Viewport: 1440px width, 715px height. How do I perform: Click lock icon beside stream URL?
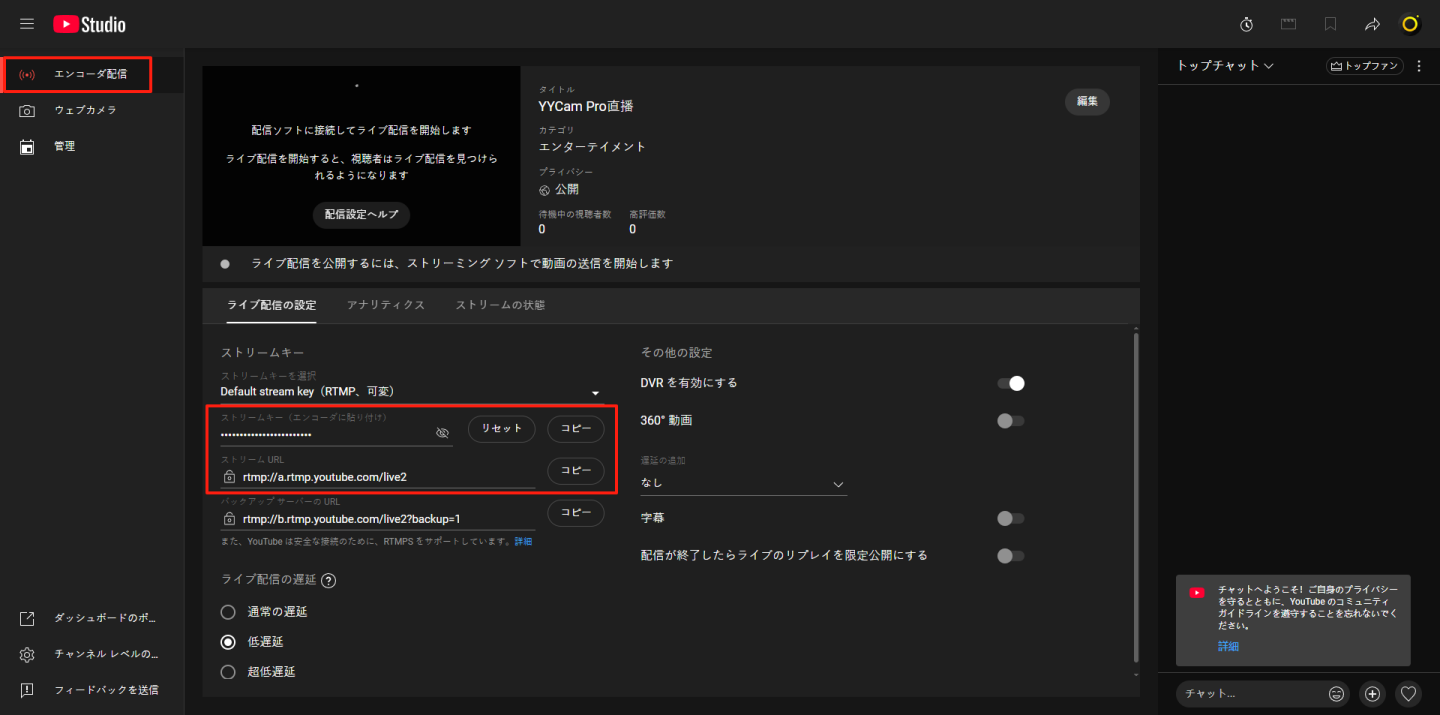pyautogui.click(x=229, y=477)
